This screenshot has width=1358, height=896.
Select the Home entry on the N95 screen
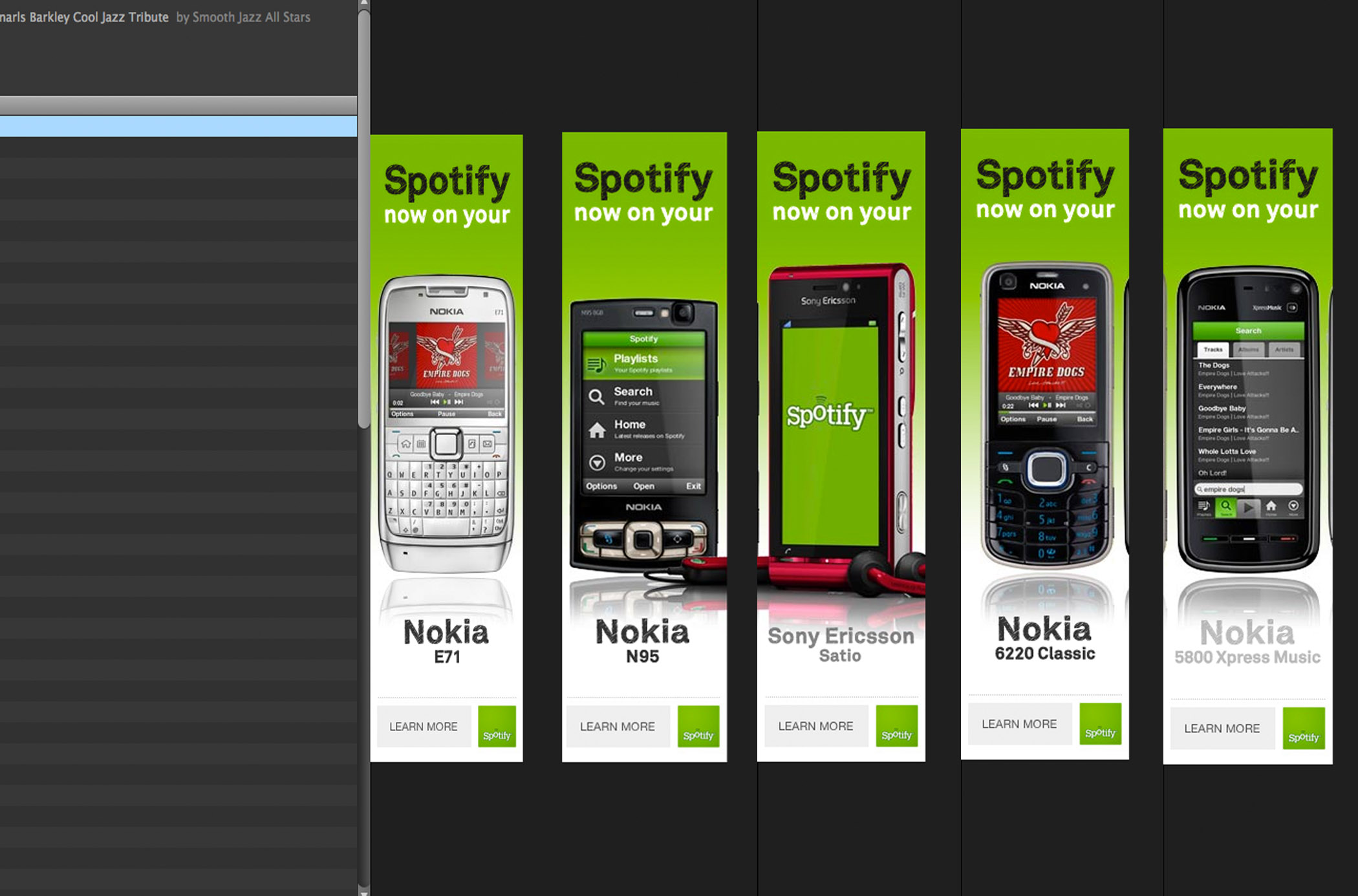point(644,429)
